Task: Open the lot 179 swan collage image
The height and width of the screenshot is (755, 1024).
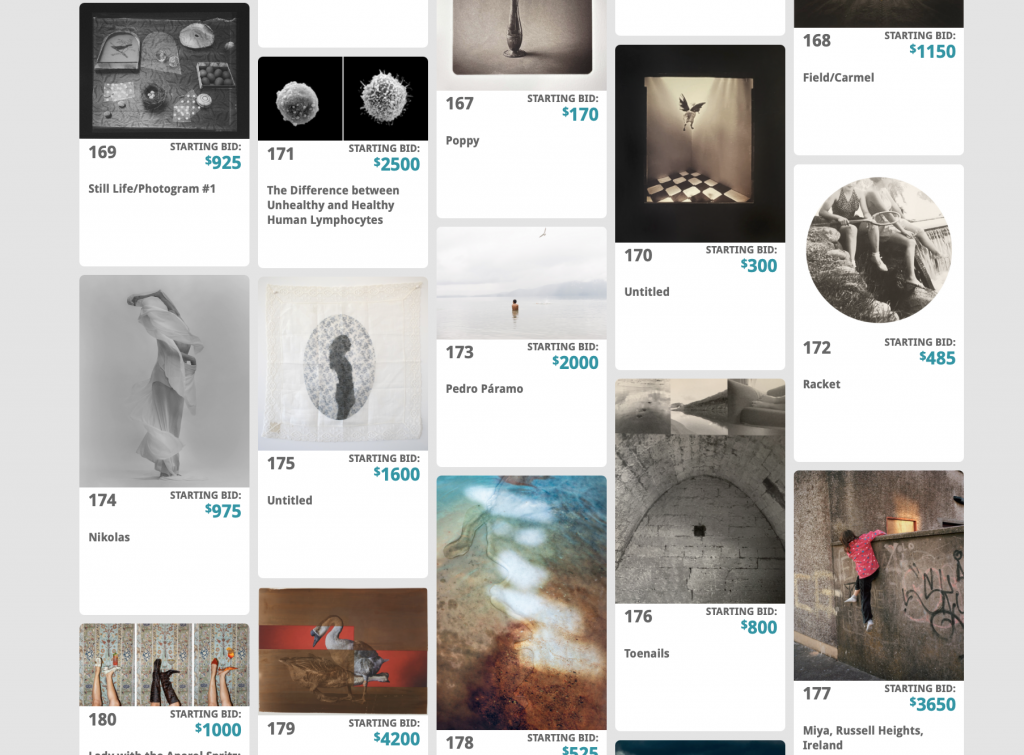Action: [x=343, y=651]
